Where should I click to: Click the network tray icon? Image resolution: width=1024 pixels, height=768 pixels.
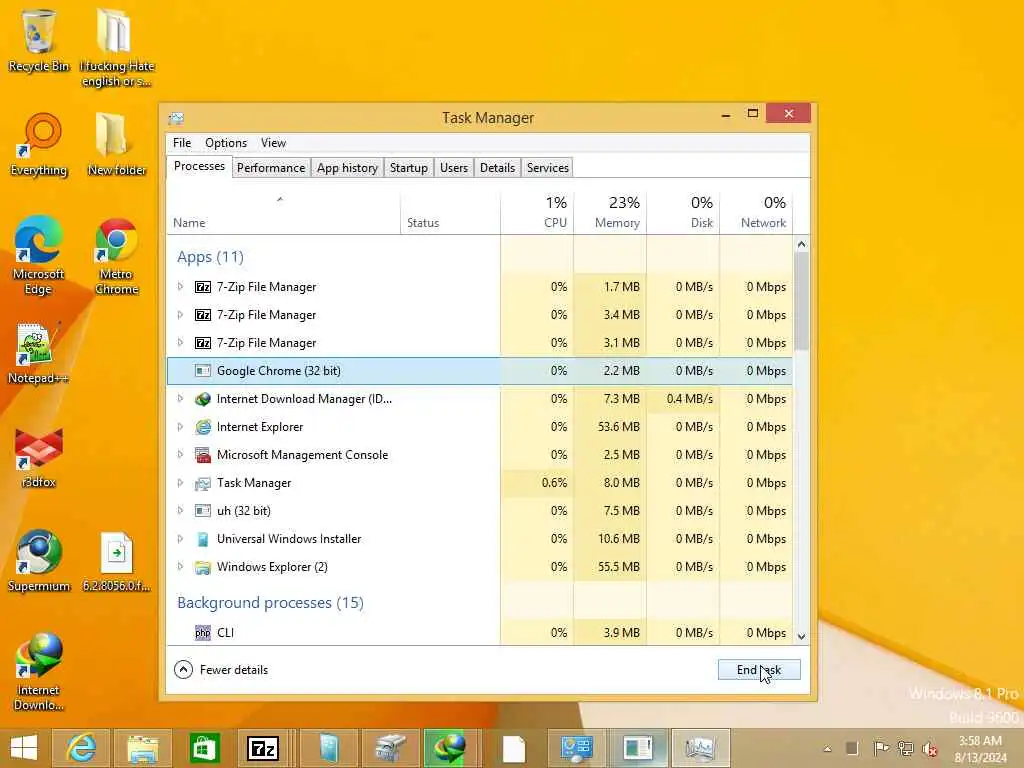coord(906,748)
